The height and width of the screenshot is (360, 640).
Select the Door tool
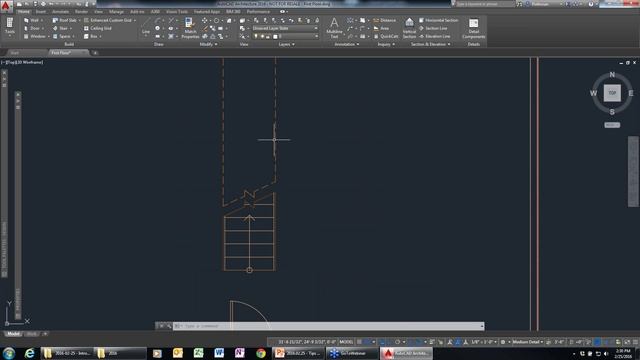(32, 28)
